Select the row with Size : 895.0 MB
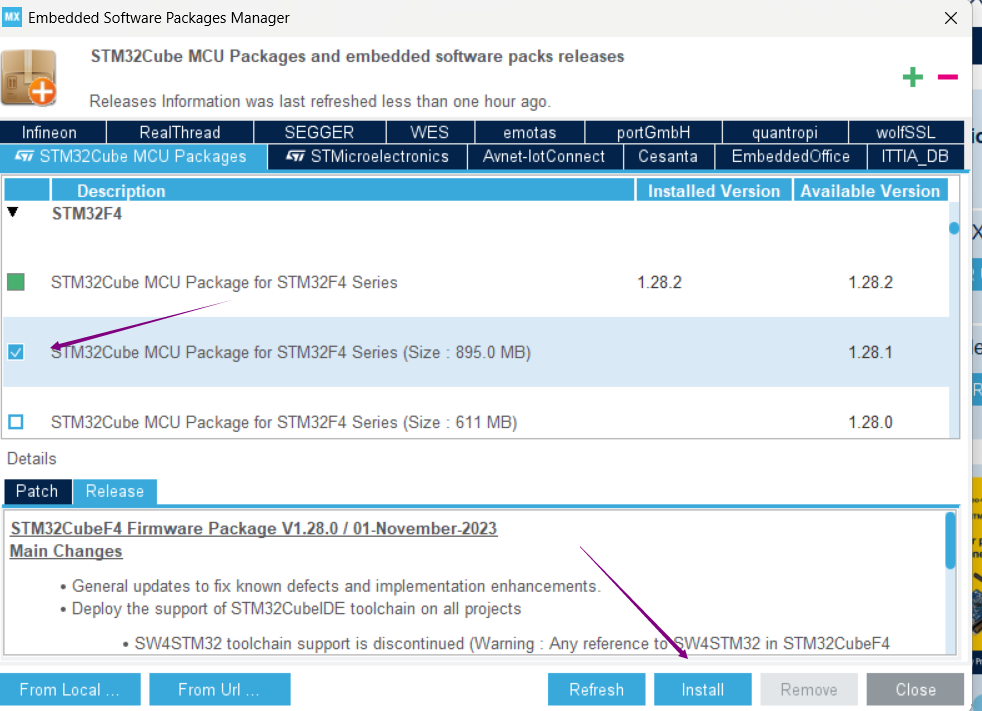 pyautogui.click(x=477, y=352)
